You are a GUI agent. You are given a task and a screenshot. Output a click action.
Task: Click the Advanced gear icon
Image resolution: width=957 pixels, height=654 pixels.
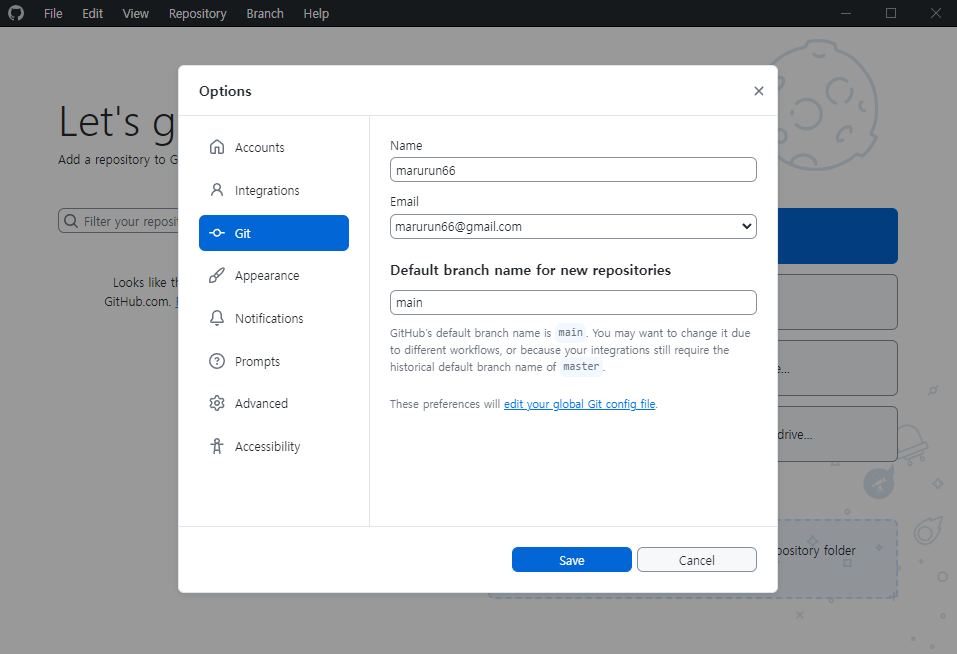point(217,403)
